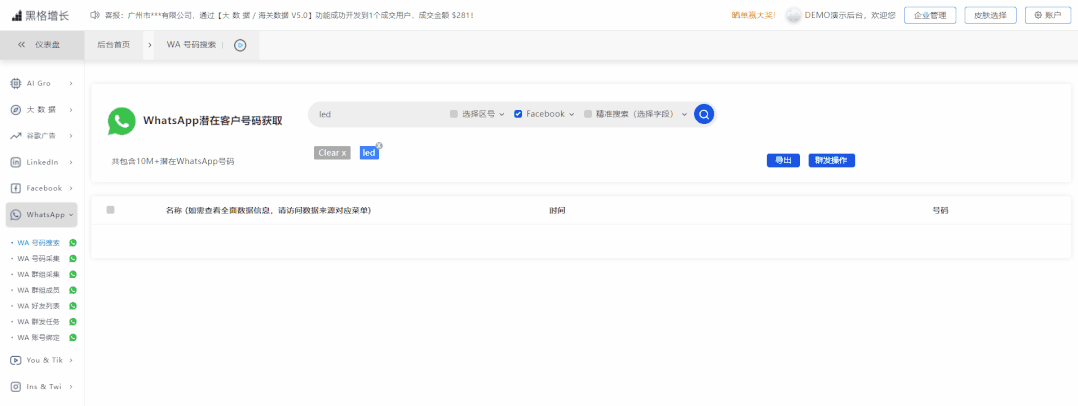Click the LinkedIn icon in sidebar

point(16,162)
